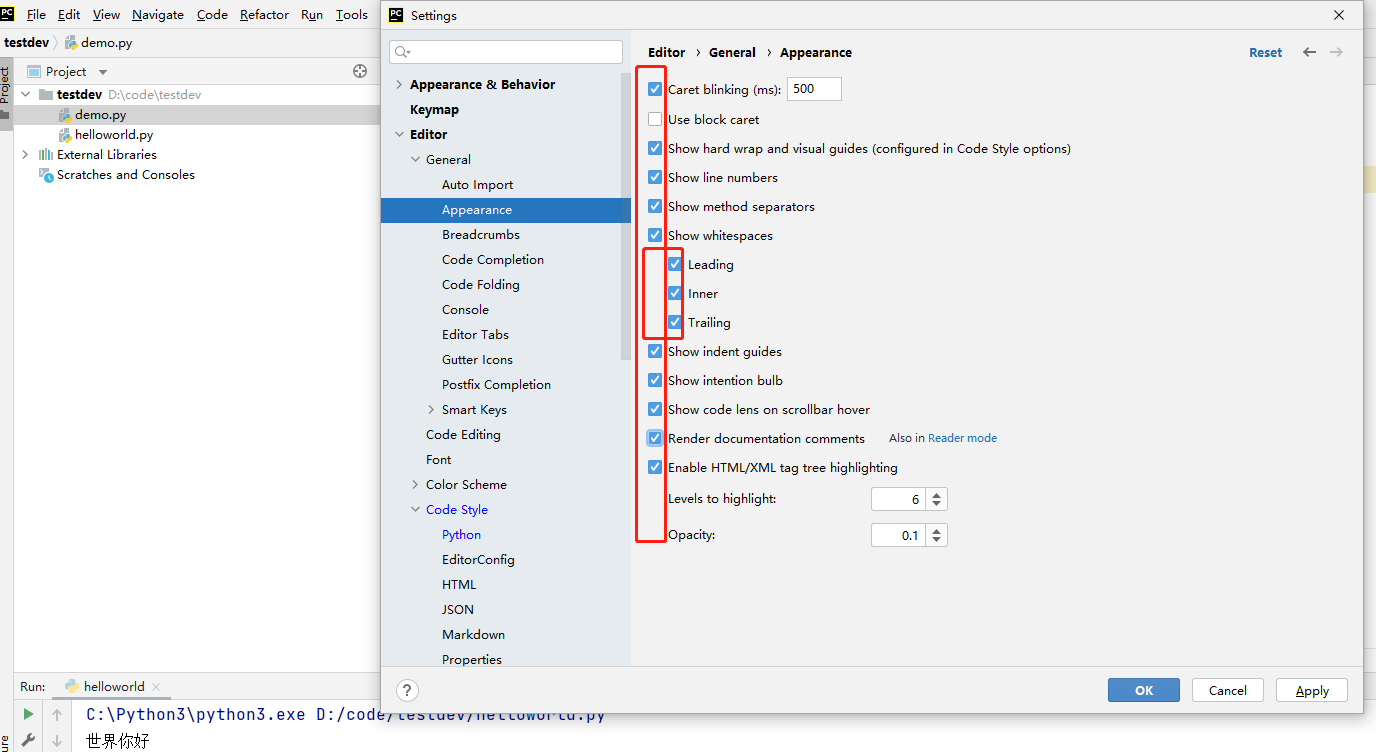Enable the Use block caret checkbox
This screenshot has height=752, width=1376.
(x=655, y=119)
